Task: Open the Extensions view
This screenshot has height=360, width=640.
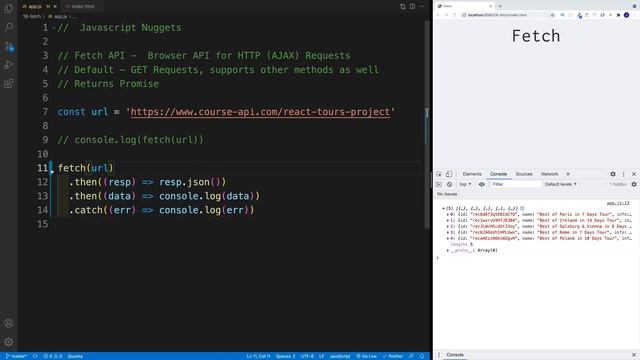Action: [9, 84]
